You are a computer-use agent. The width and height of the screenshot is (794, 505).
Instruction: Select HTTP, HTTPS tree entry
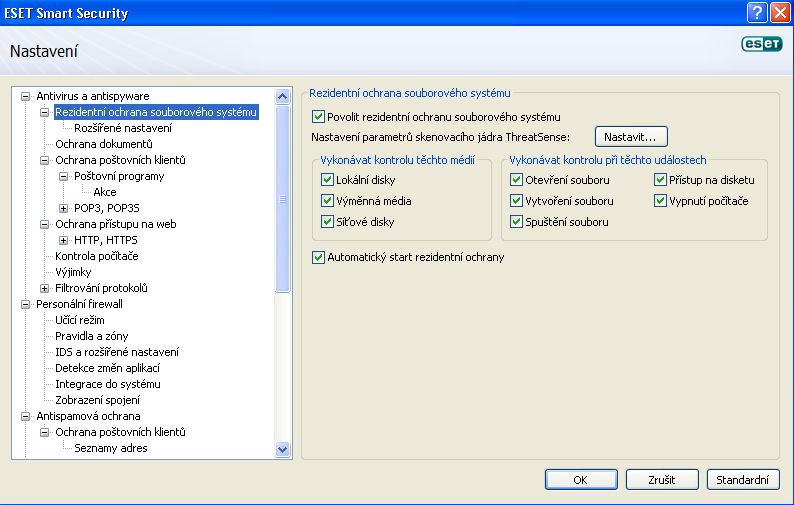pos(106,240)
